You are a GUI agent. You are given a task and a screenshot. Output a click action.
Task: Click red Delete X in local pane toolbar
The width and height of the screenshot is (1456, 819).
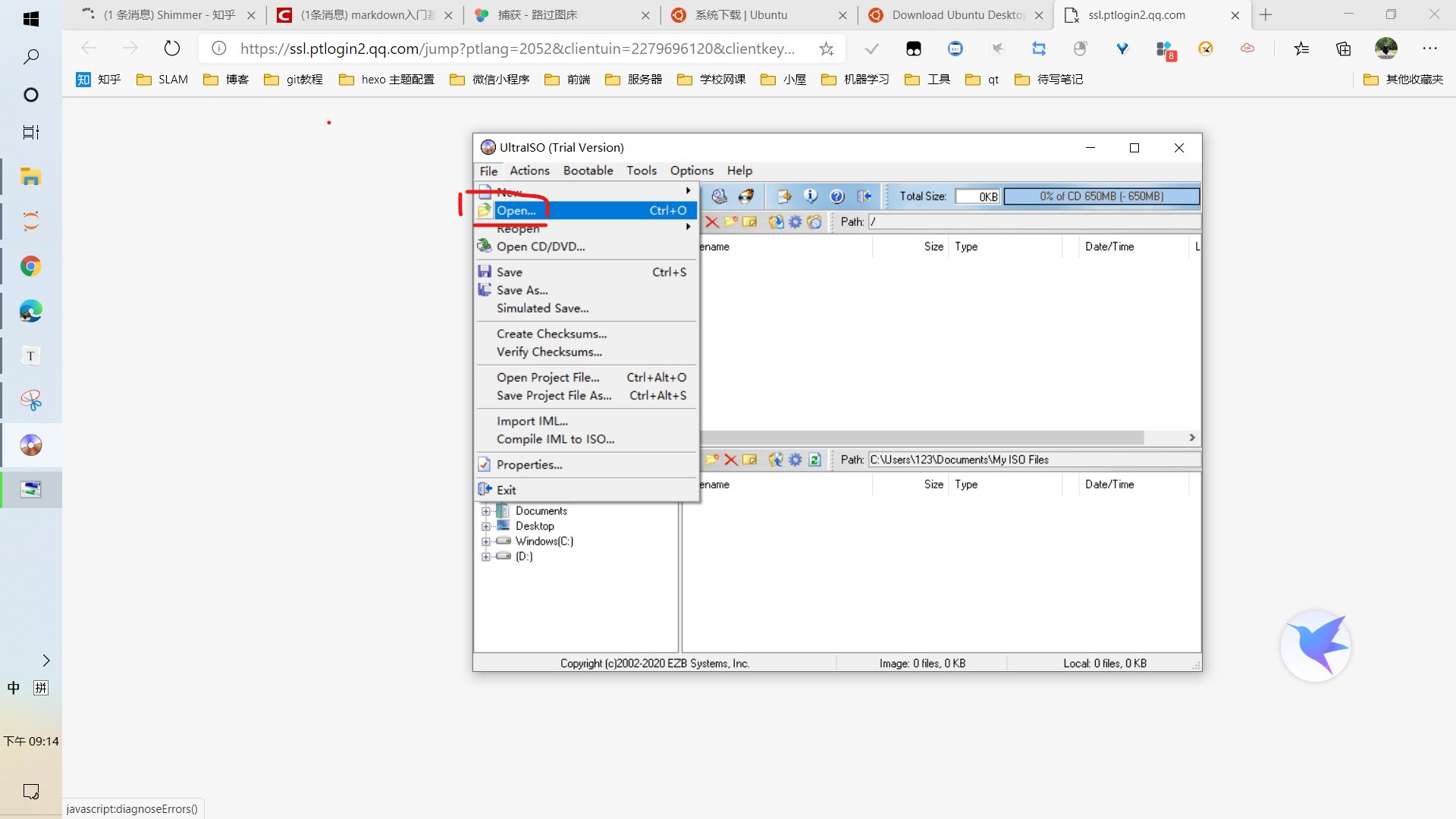click(x=731, y=460)
